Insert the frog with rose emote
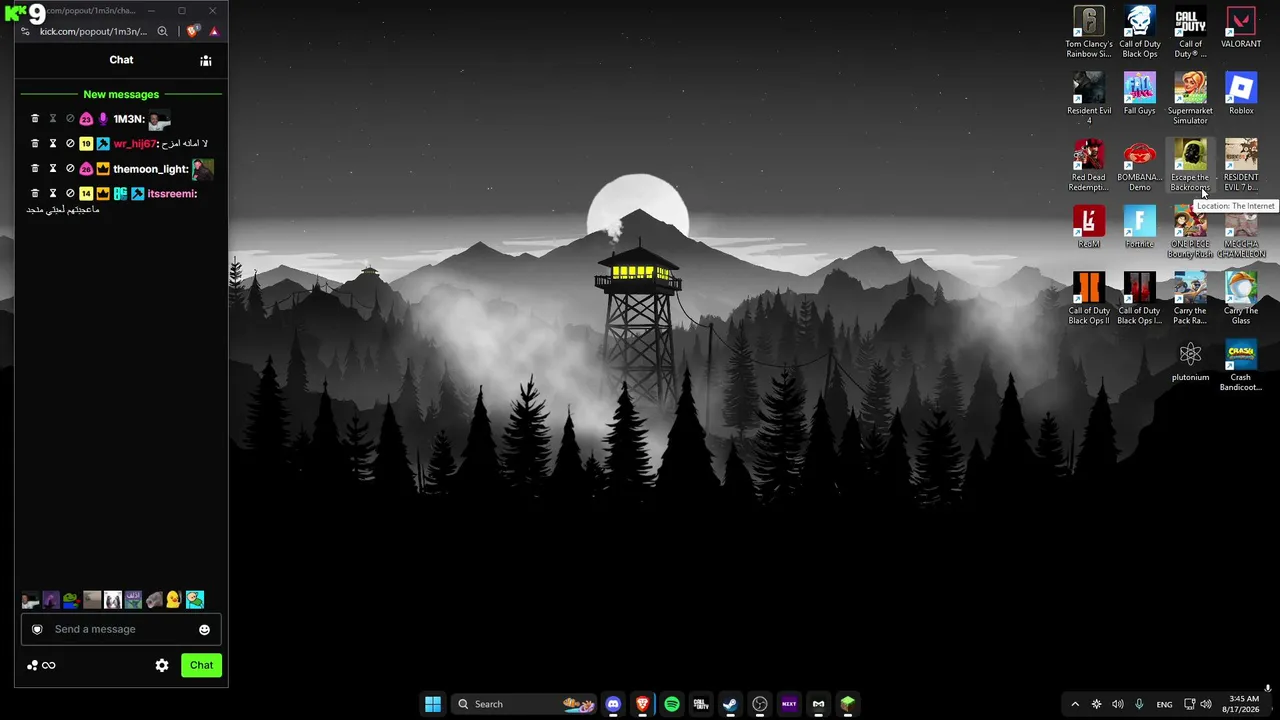 [71, 600]
